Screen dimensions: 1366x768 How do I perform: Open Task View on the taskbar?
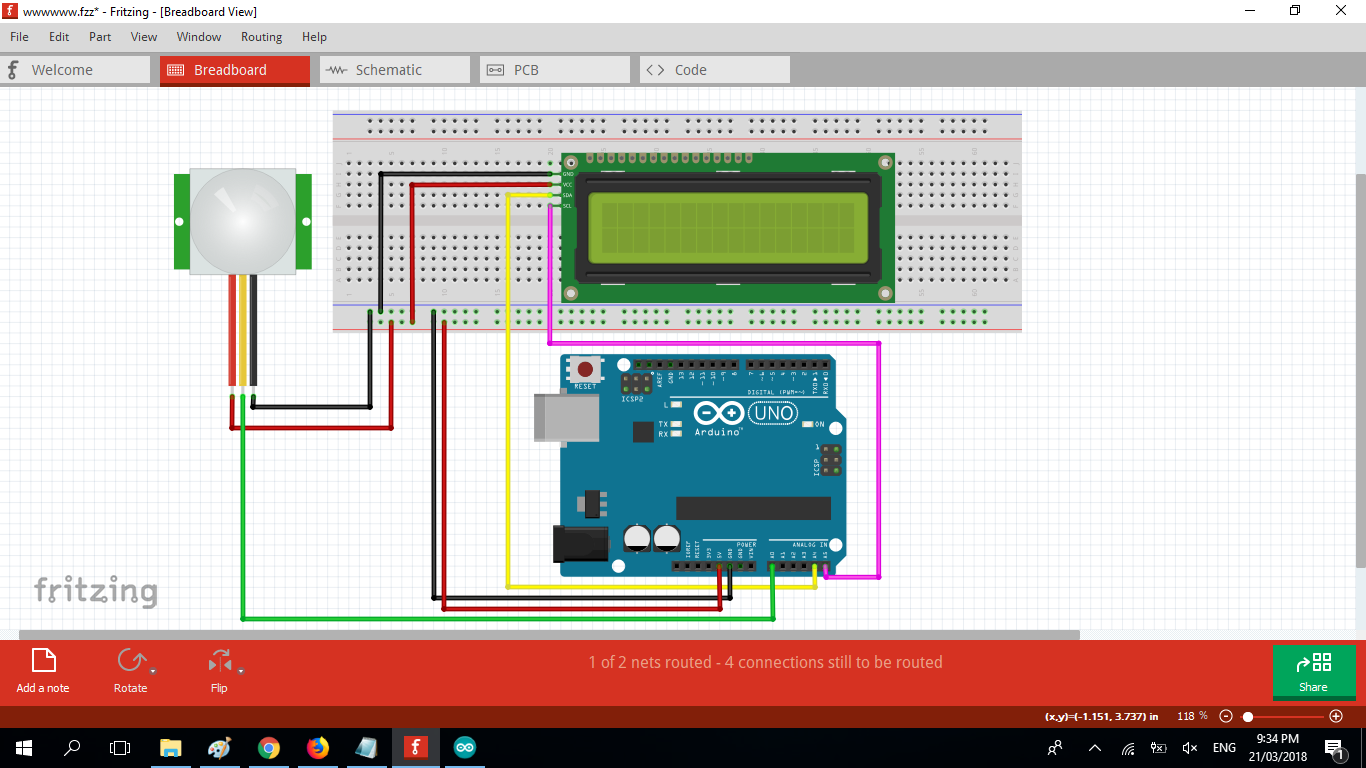click(x=120, y=747)
